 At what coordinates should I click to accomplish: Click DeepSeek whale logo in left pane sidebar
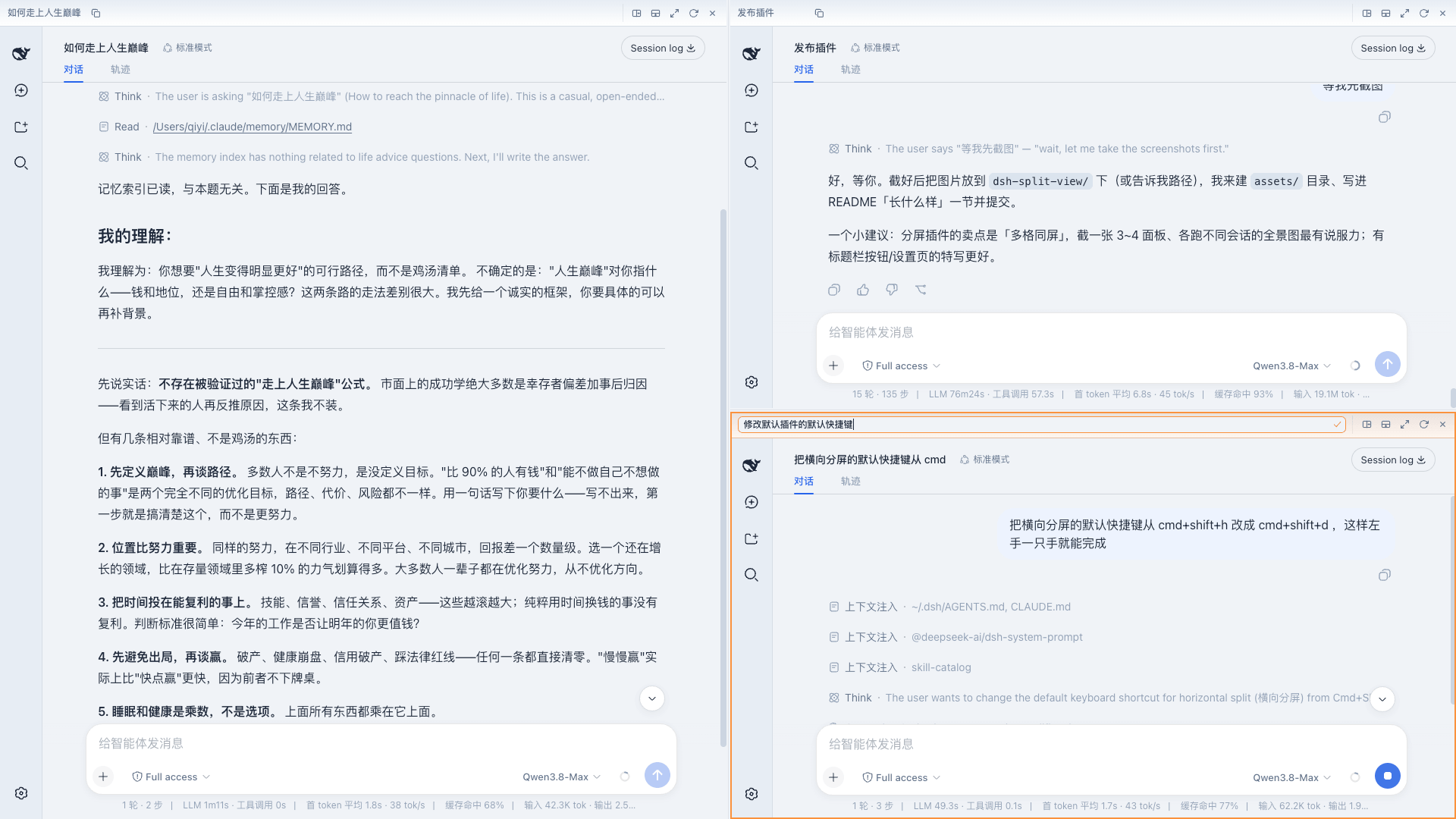(x=21, y=53)
